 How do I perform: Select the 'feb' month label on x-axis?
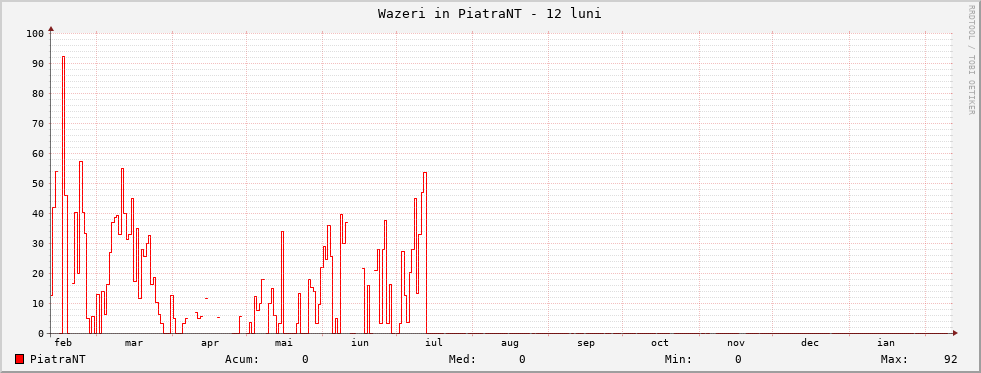[x=63, y=343]
